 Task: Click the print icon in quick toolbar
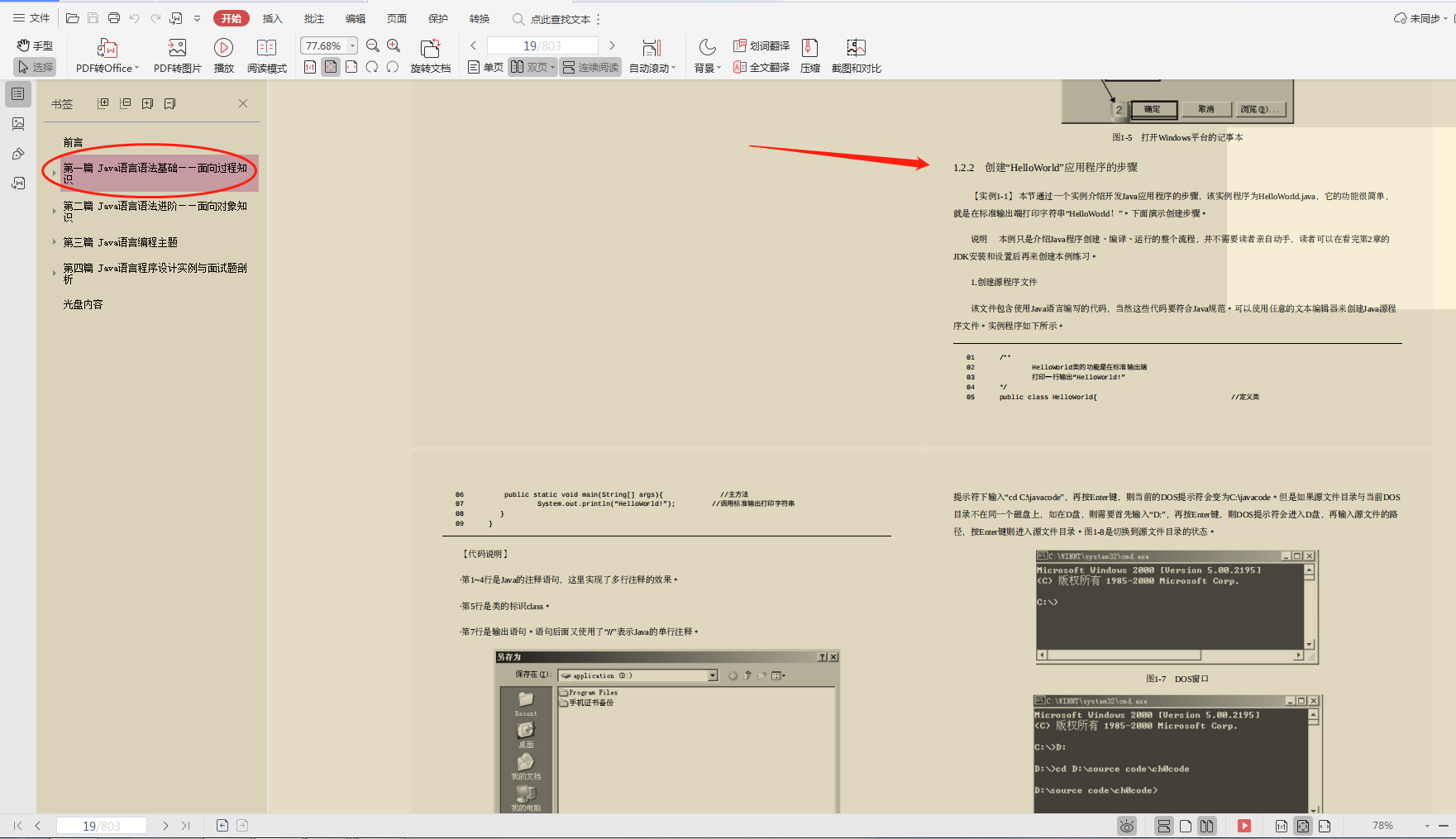(114, 18)
